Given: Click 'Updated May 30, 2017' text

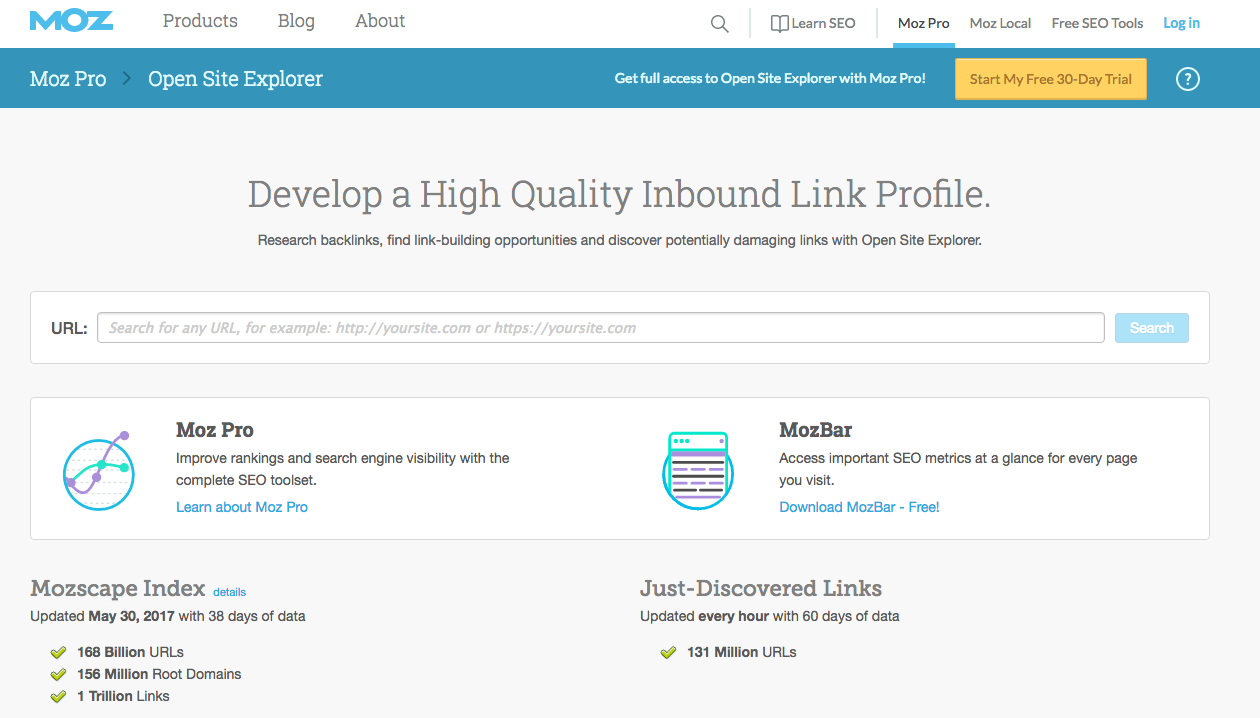Looking at the screenshot, I should 102,616.
